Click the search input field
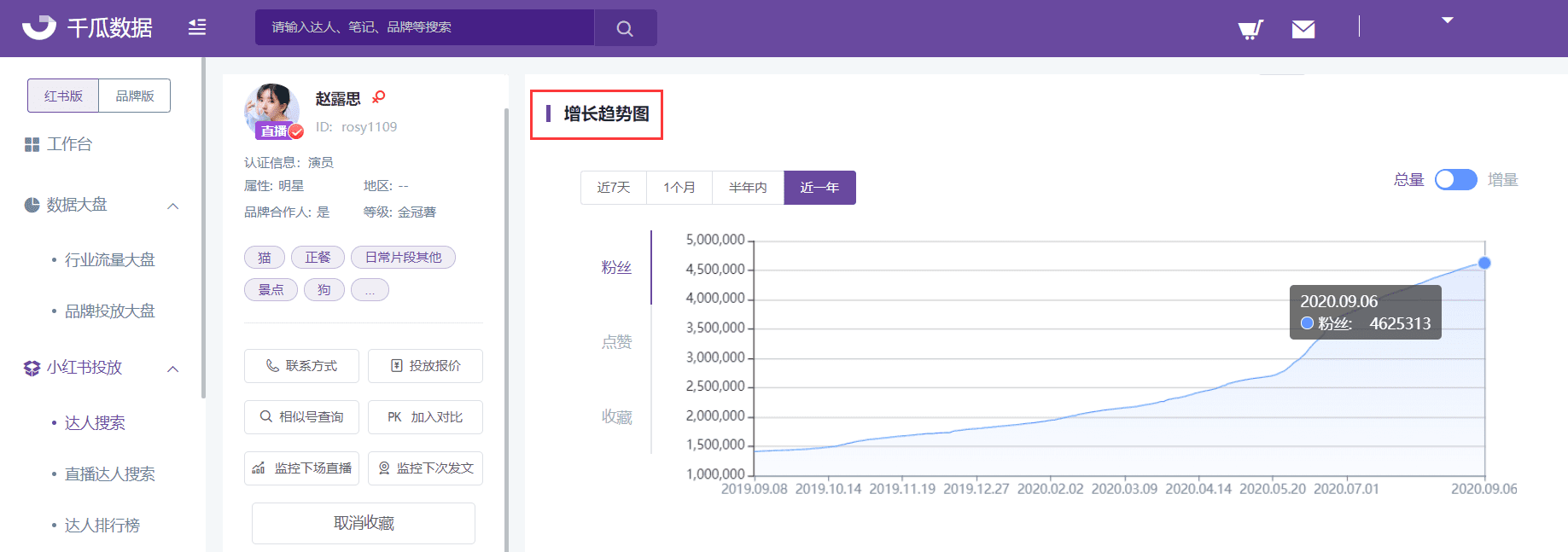Image resolution: width=1568 pixels, height=552 pixels. [424, 27]
